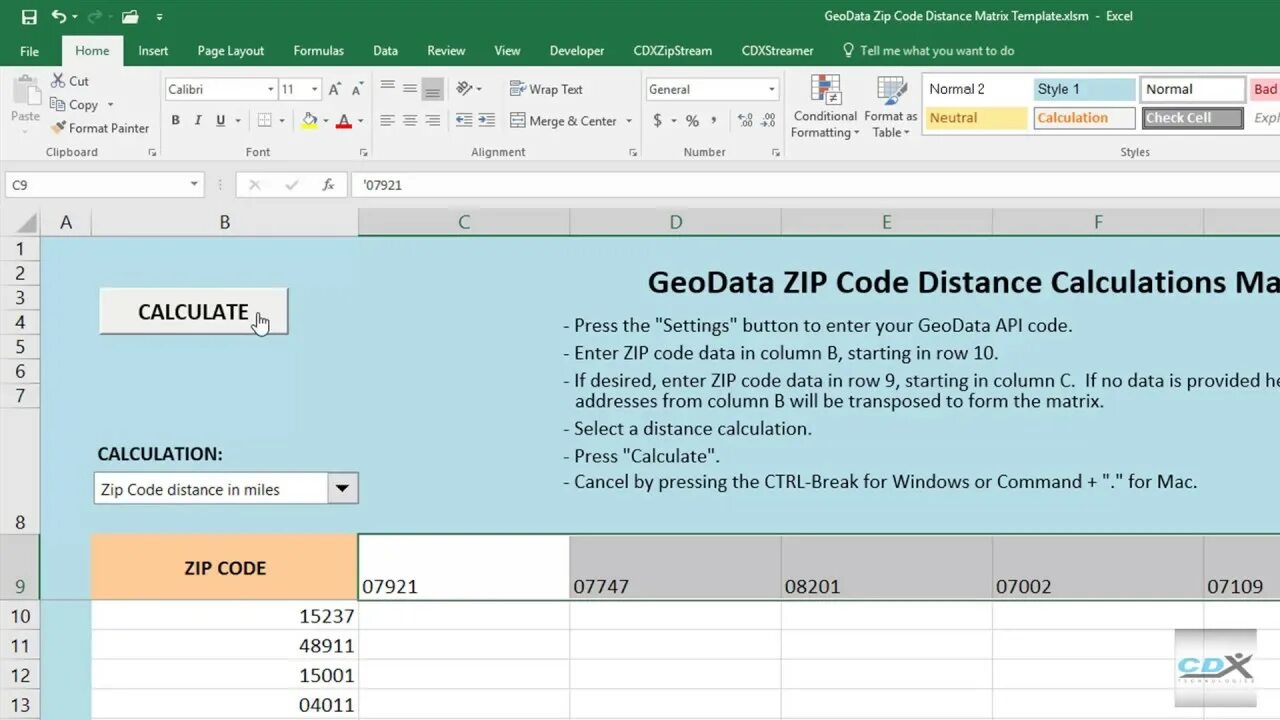
Task: Click the CALCULATE button
Action: (x=193, y=311)
